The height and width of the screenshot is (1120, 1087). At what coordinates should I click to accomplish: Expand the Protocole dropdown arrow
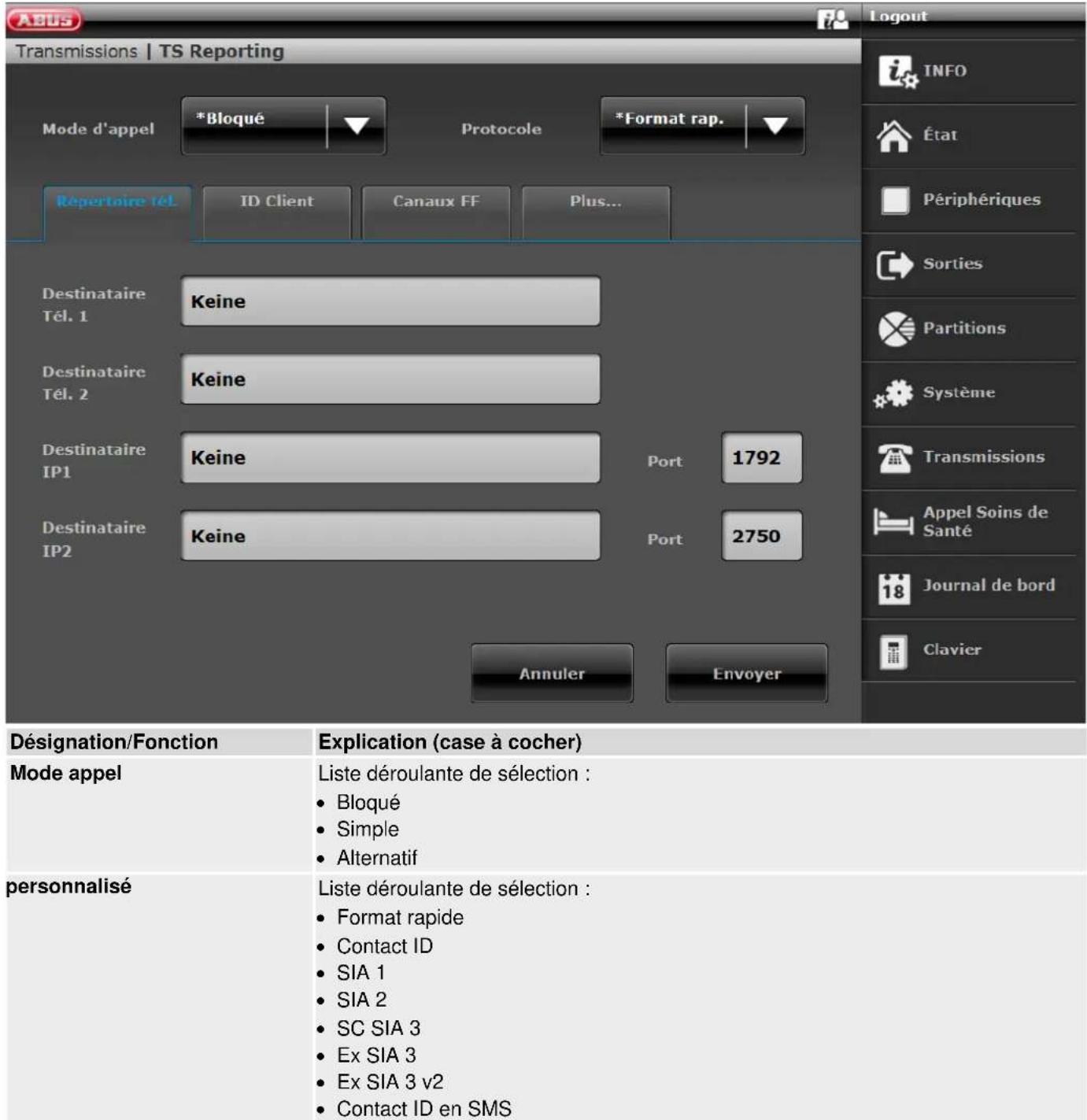point(775,126)
